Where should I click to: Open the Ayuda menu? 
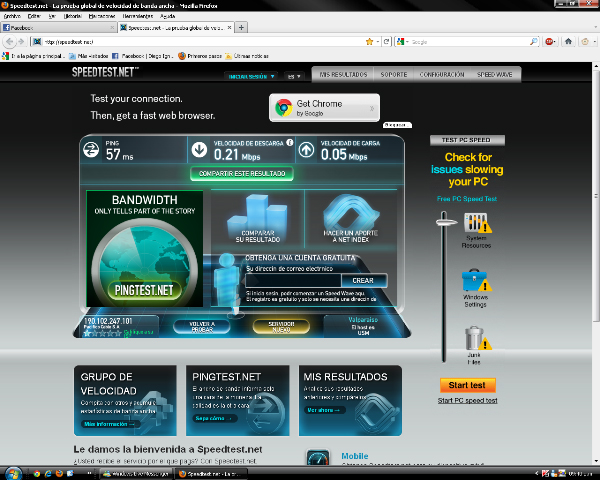[x=168, y=16]
